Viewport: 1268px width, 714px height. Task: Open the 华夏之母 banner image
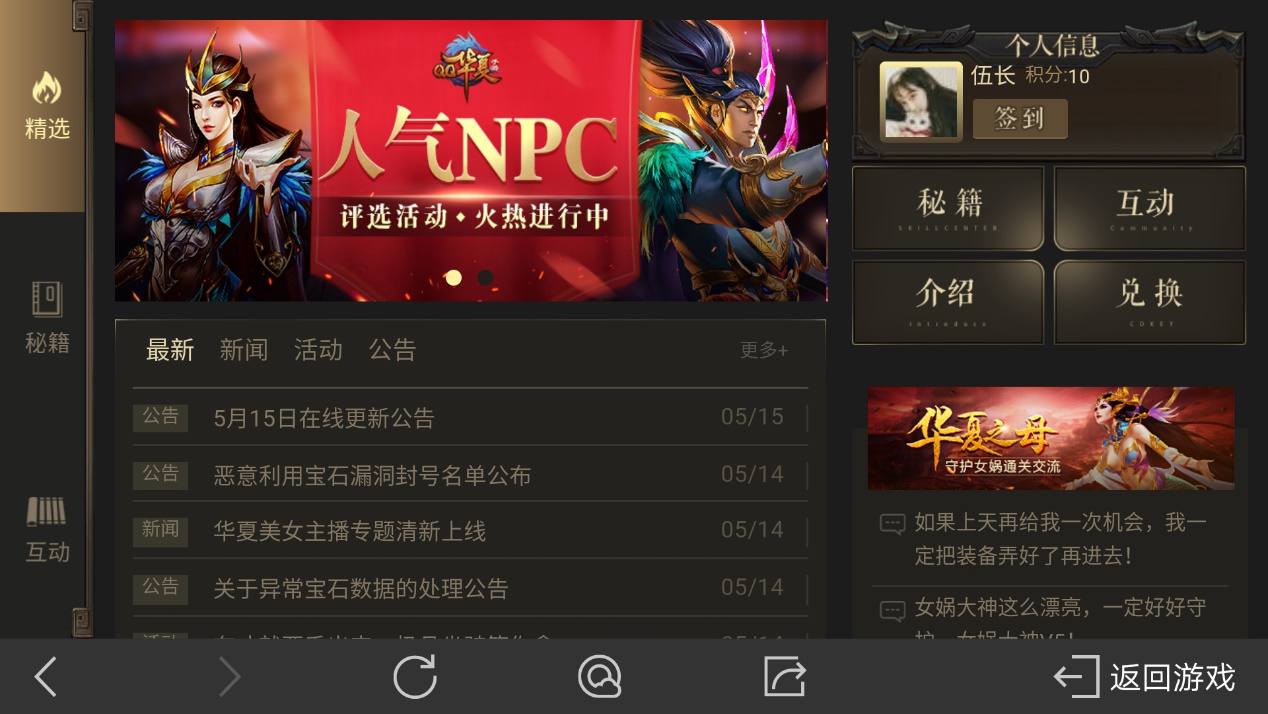click(1051, 438)
